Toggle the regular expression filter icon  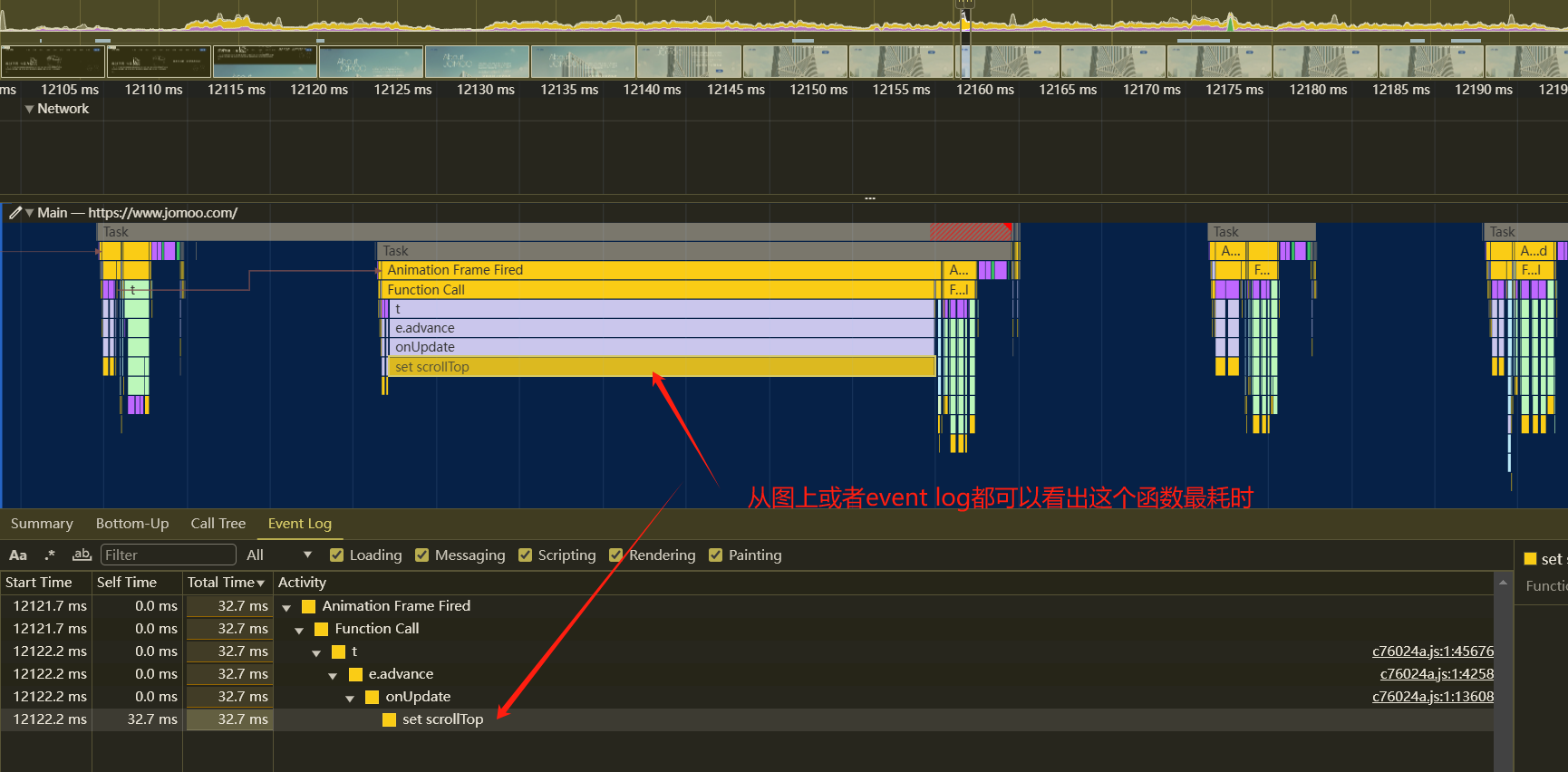tap(50, 555)
